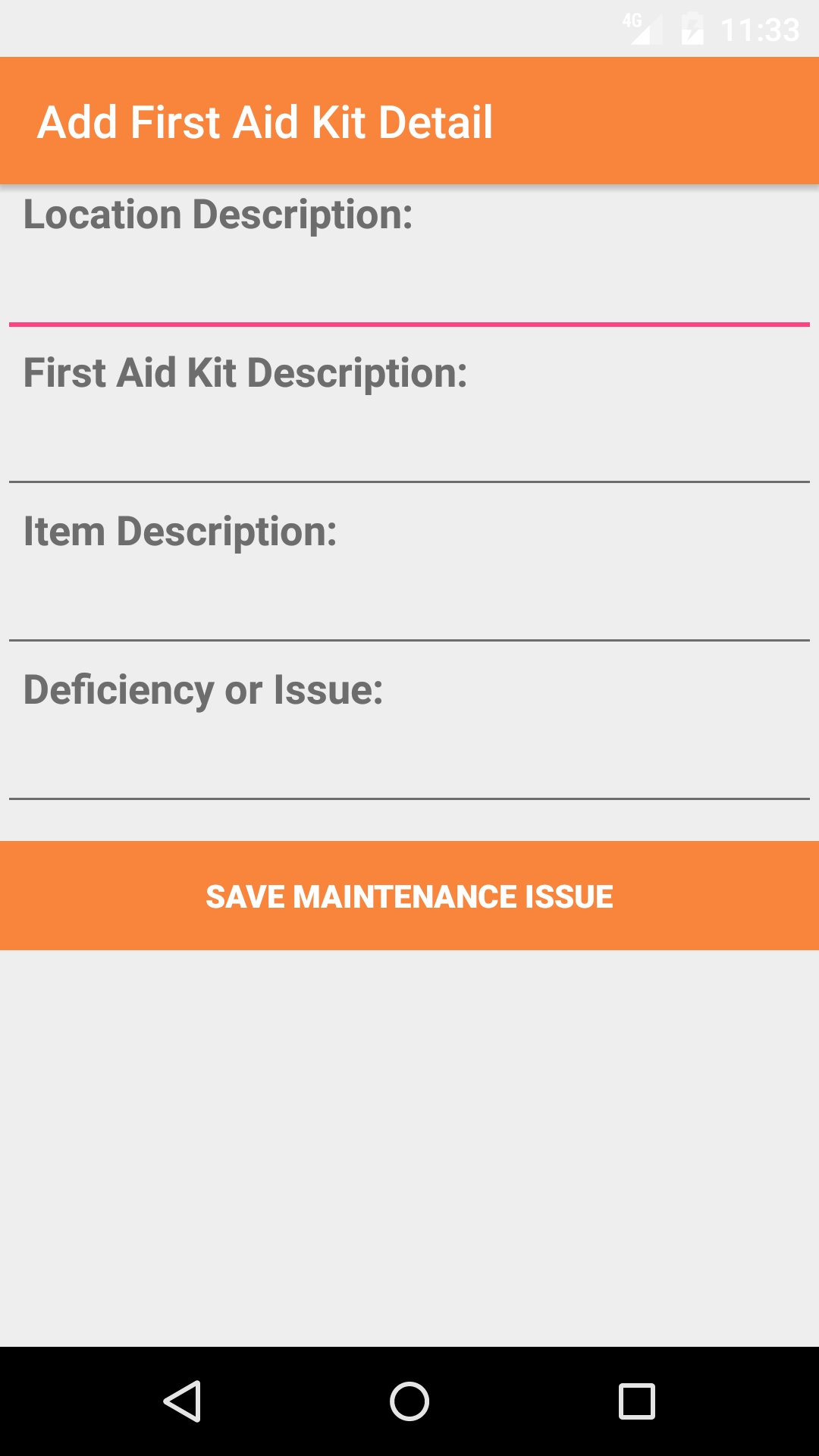Tap the pink underline of Location field
819x1456 pixels.
[409, 325]
